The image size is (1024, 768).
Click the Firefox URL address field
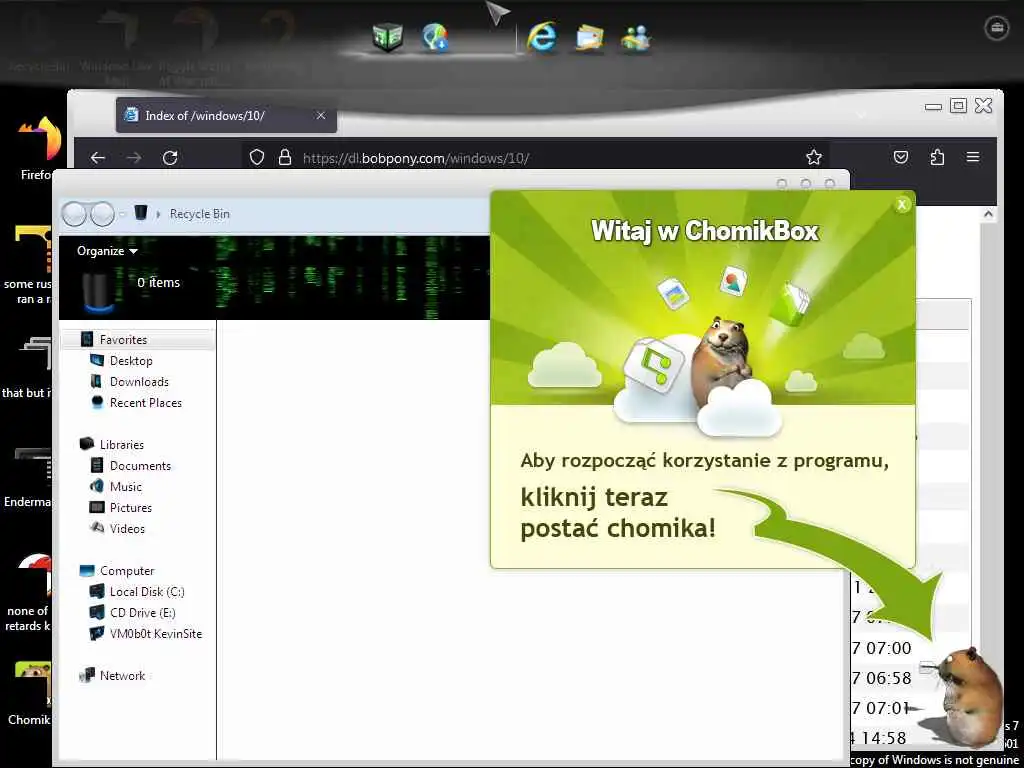coord(536,157)
